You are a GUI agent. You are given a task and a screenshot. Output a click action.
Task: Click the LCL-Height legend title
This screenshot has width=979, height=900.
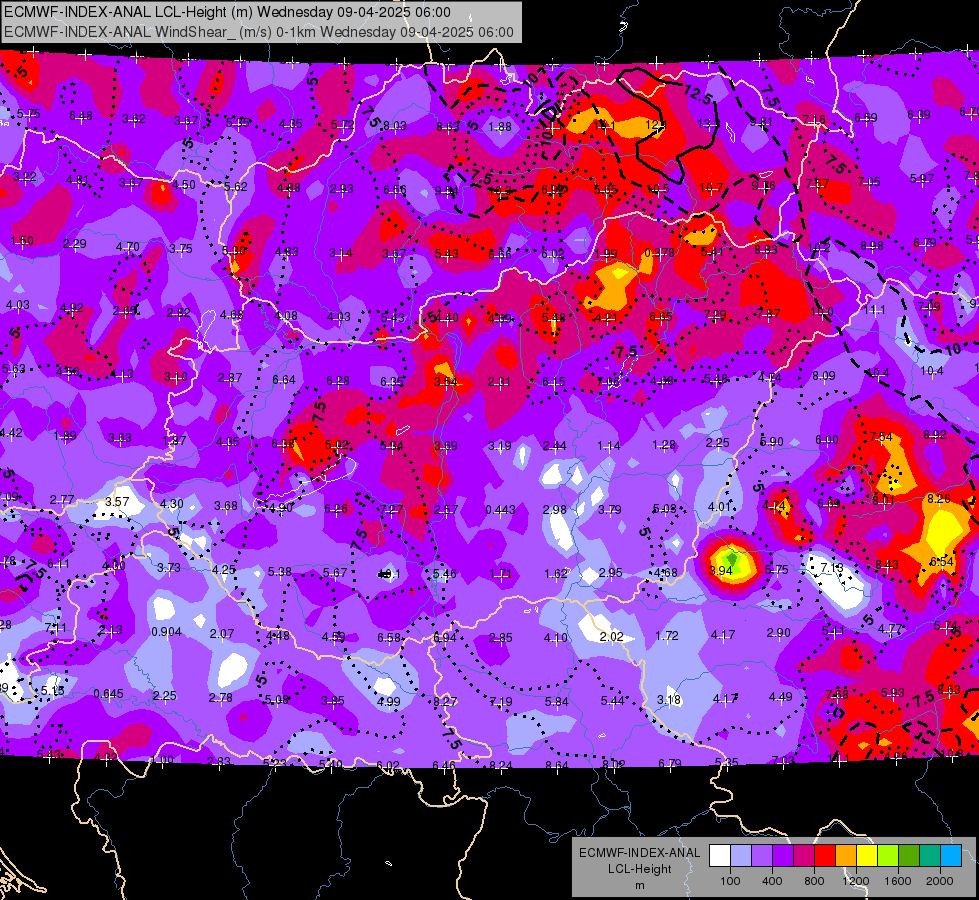[639, 869]
